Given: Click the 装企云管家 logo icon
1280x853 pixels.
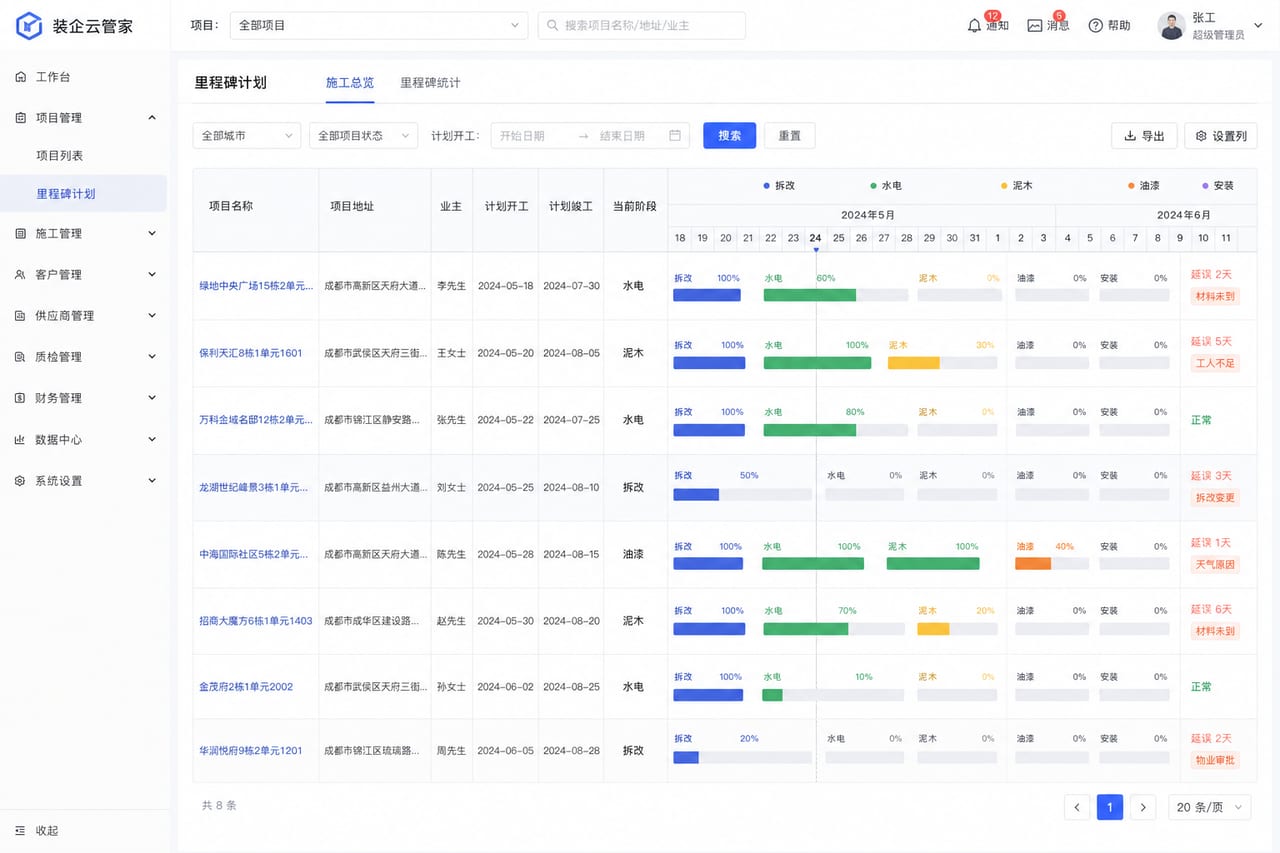Looking at the screenshot, I should coord(29,26).
